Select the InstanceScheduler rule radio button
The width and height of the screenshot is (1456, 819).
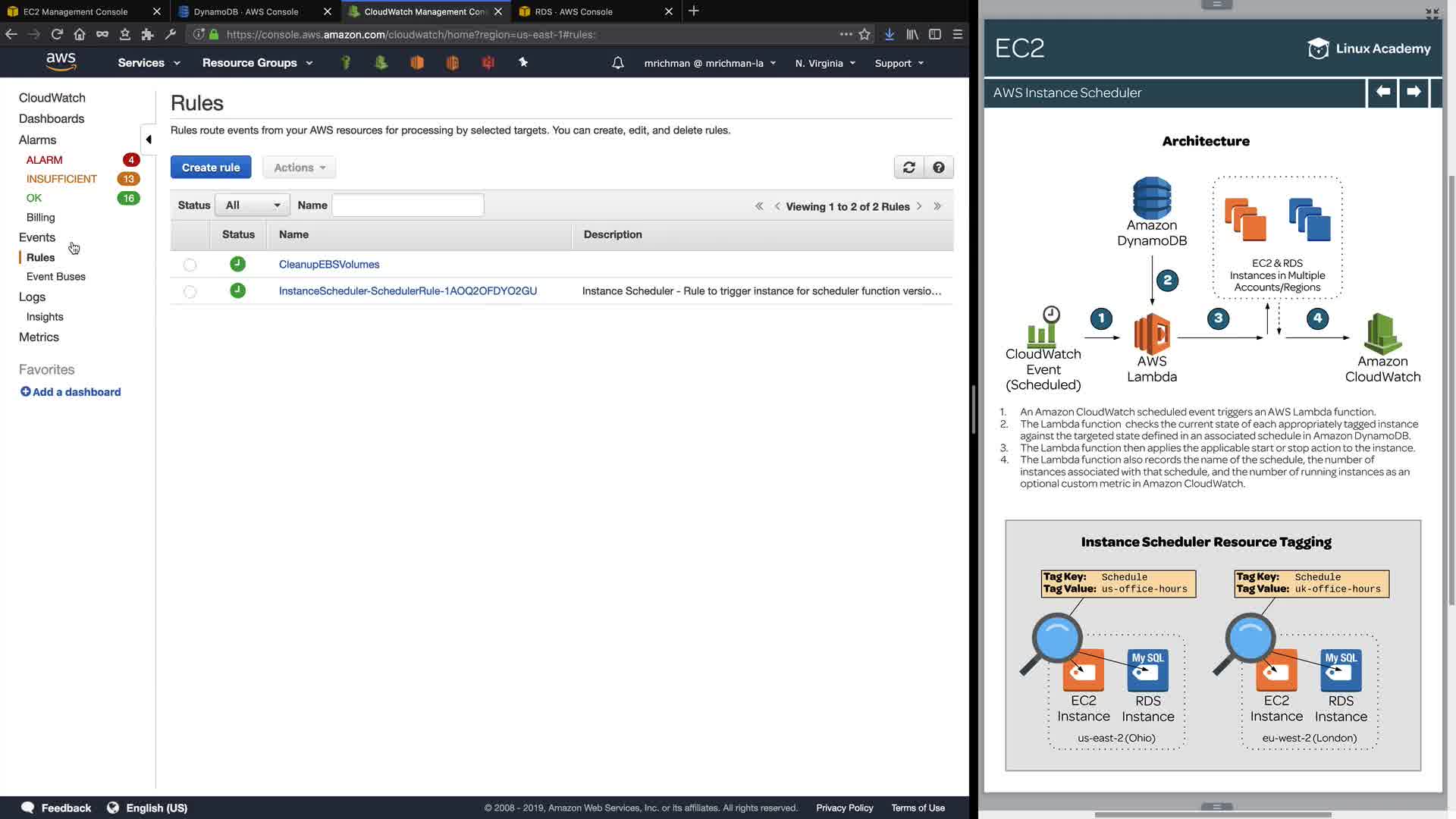click(190, 292)
